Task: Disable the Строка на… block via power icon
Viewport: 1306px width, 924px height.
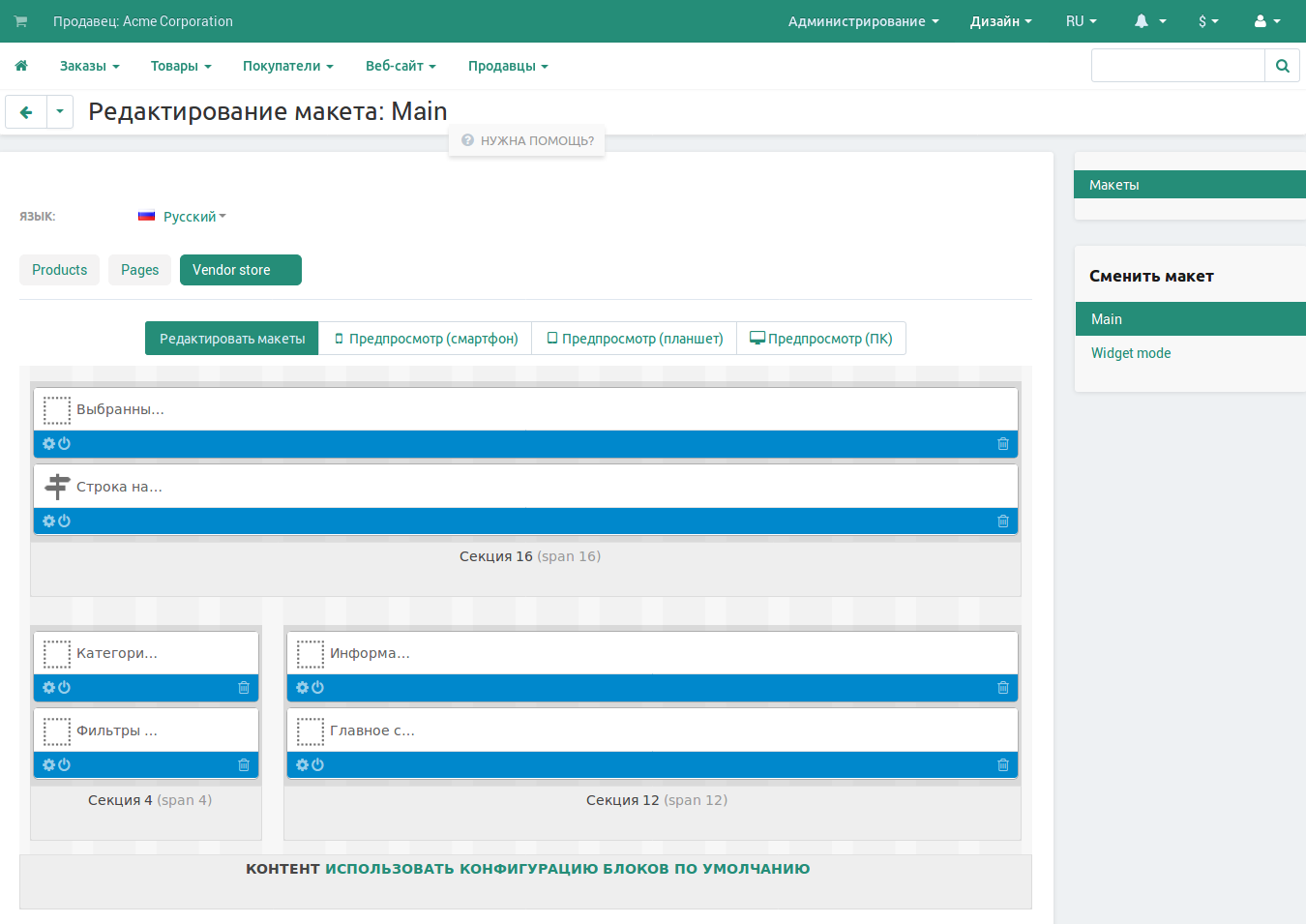Action: click(64, 522)
